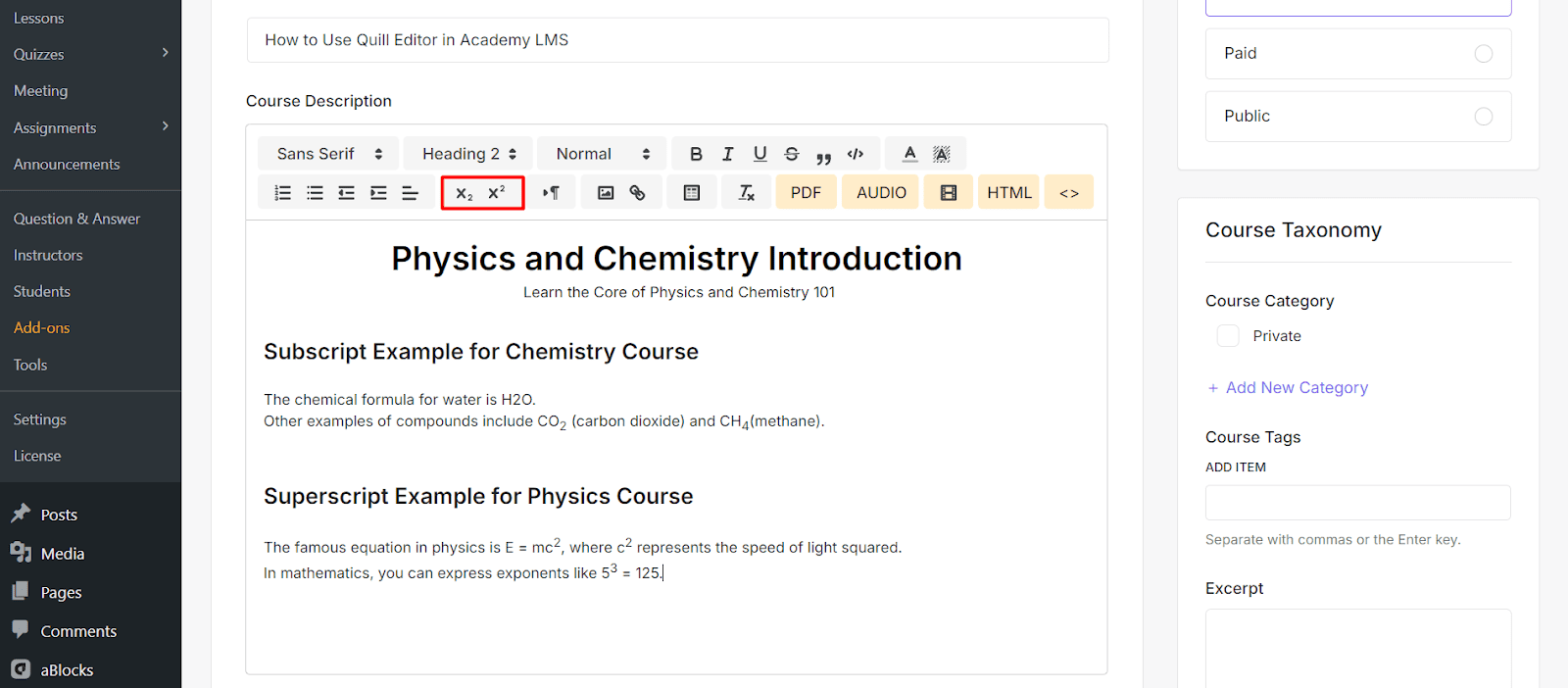This screenshot has width=1568, height=688.
Task: Insert a bulleted list
Action: [315, 193]
